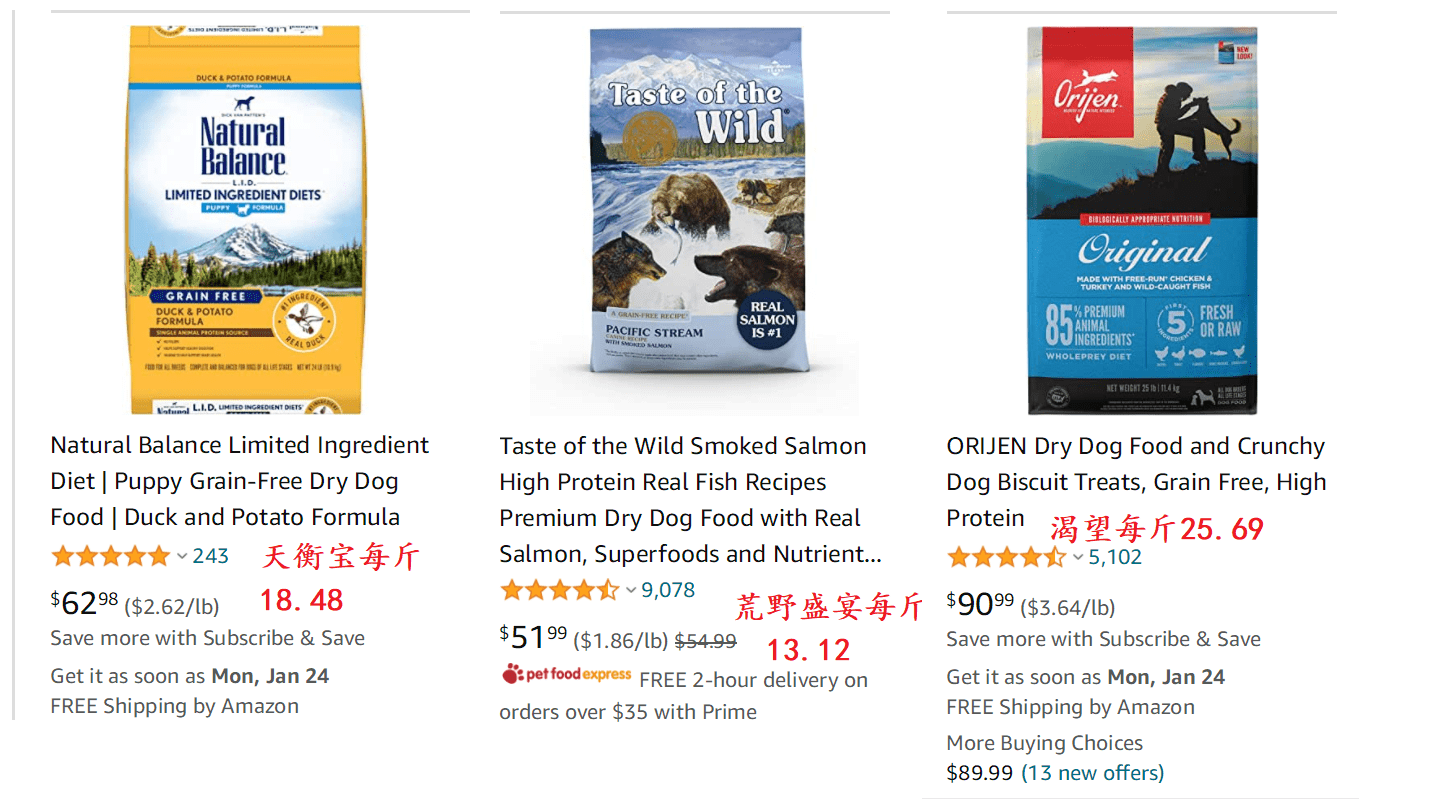The image size is (1448, 802).
Task: Expand rating chevron beside 5,102 reviews
Action: click(1078, 557)
